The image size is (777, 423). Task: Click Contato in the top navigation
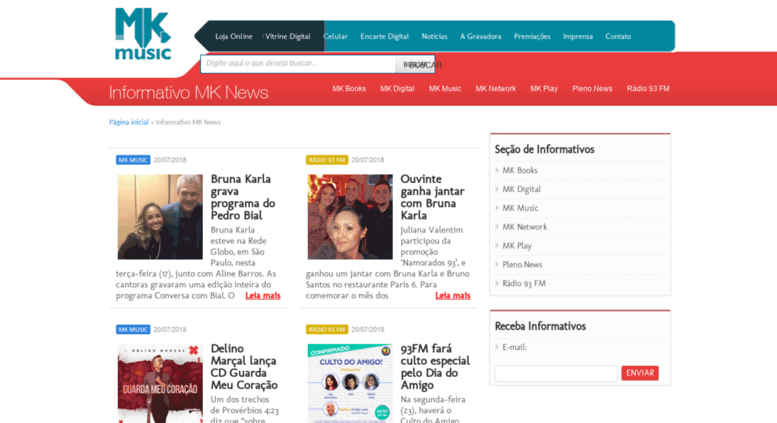pyautogui.click(x=618, y=37)
